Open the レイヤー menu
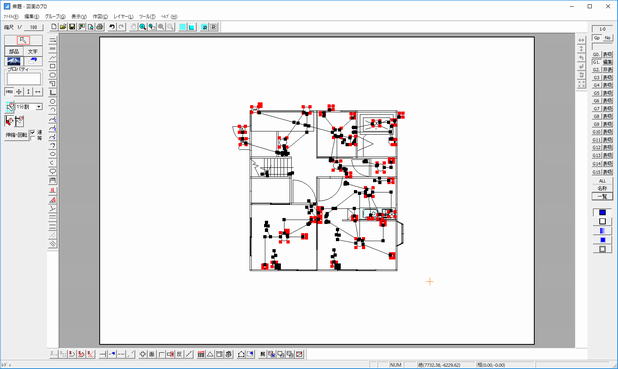 123,17
